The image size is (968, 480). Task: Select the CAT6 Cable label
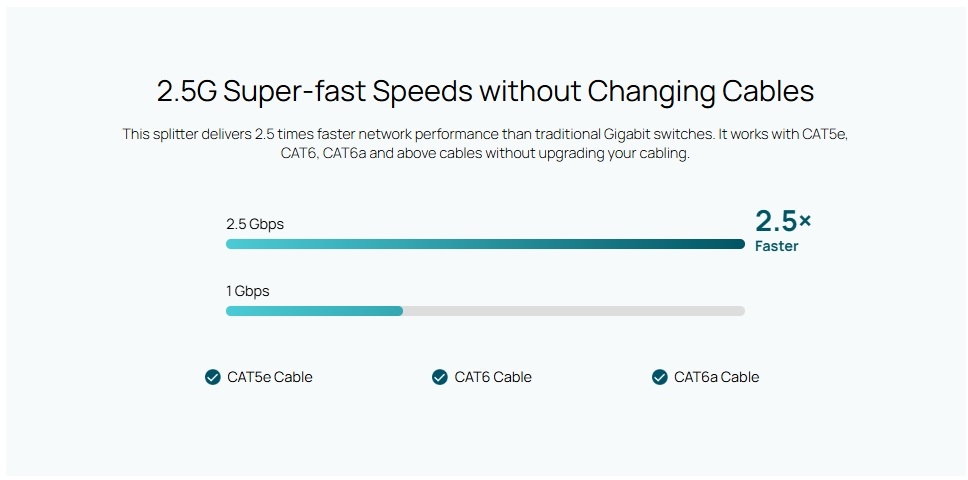coord(493,377)
